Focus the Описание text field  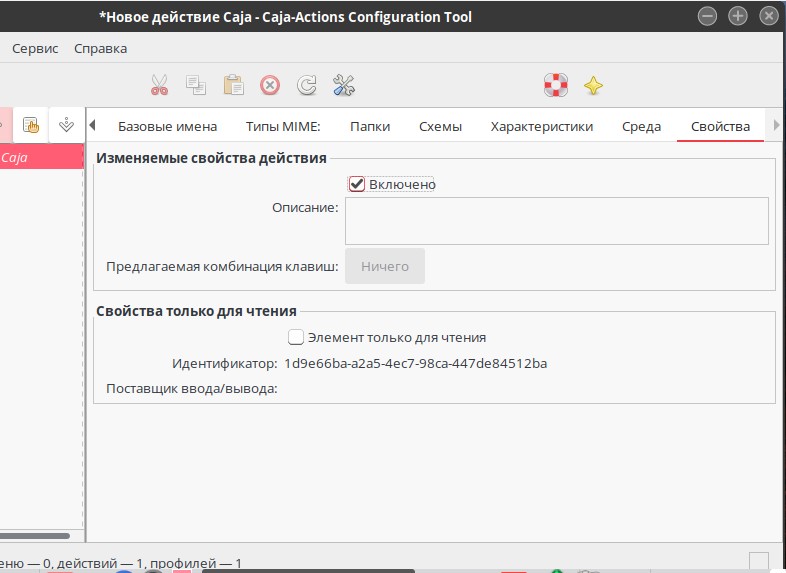point(556,221)
